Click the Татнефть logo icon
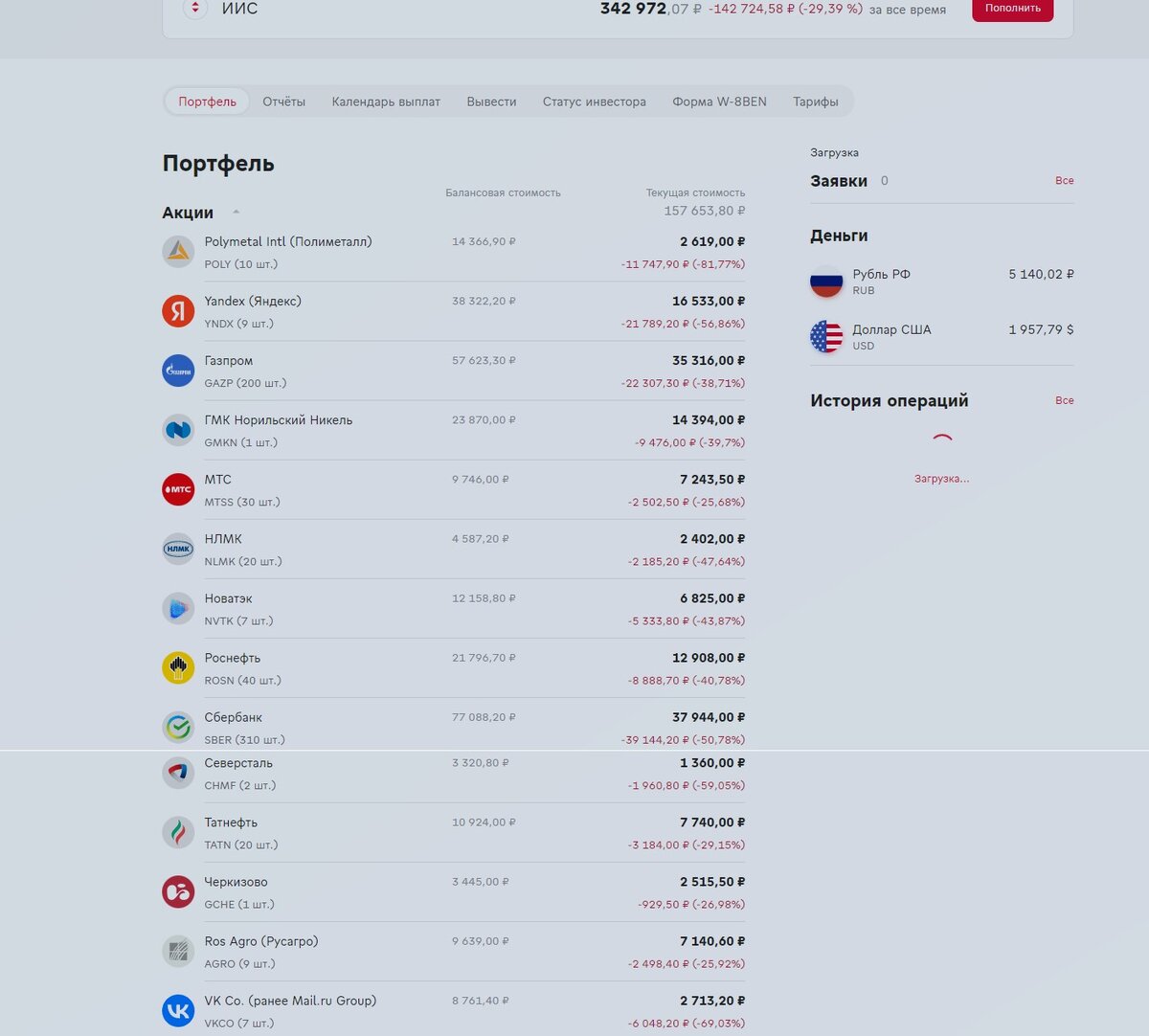This screenshot has width=1149, height=1036. pos(178,832)
